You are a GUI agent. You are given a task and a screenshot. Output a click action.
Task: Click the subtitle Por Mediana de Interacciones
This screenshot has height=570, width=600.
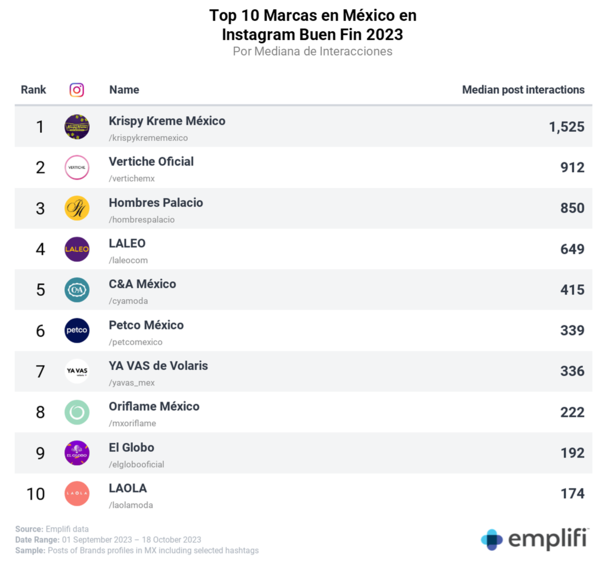(313, 52)
